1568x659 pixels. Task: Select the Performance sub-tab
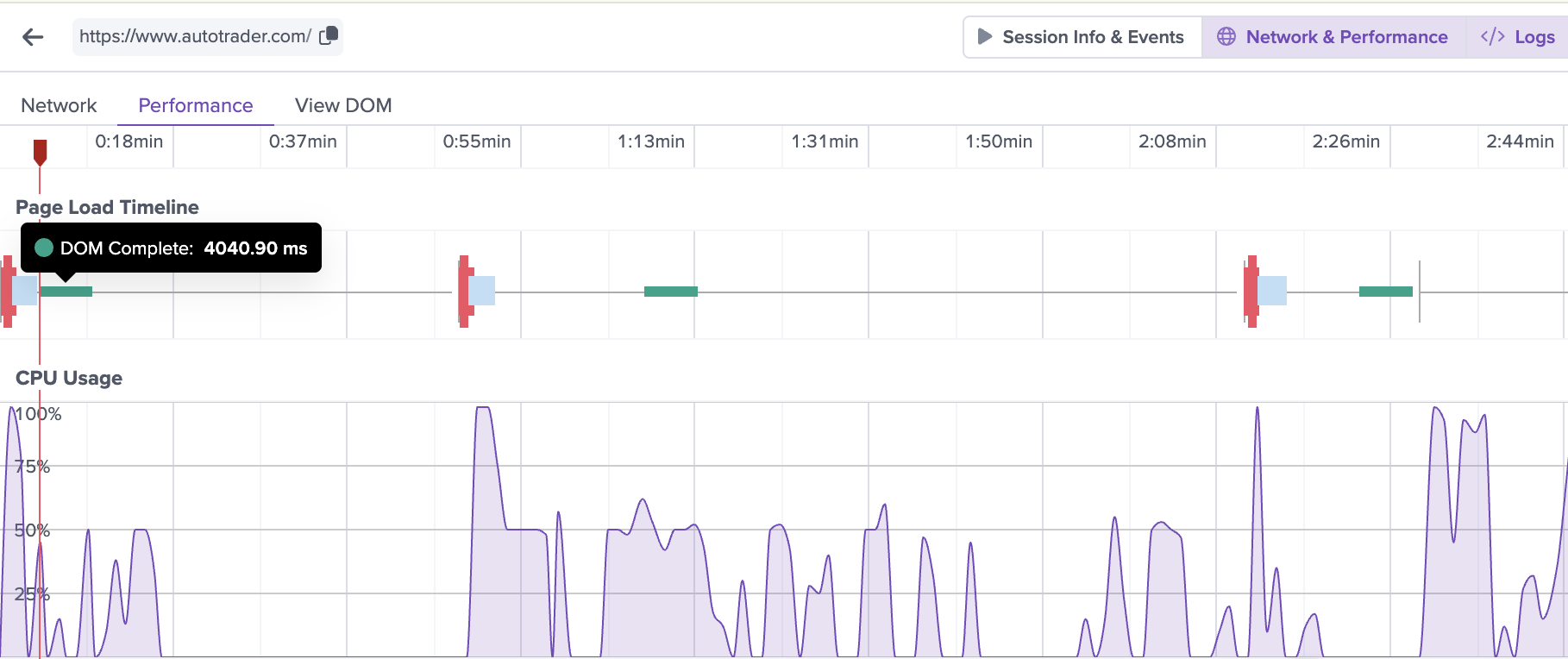click(196, 105)
